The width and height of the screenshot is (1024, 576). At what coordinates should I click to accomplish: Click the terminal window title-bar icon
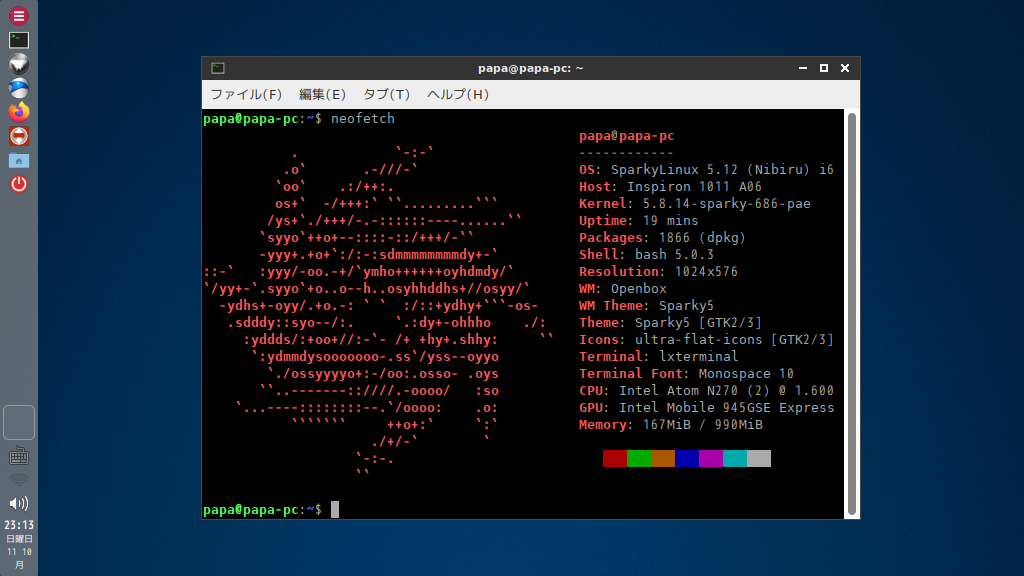(218, 68)
